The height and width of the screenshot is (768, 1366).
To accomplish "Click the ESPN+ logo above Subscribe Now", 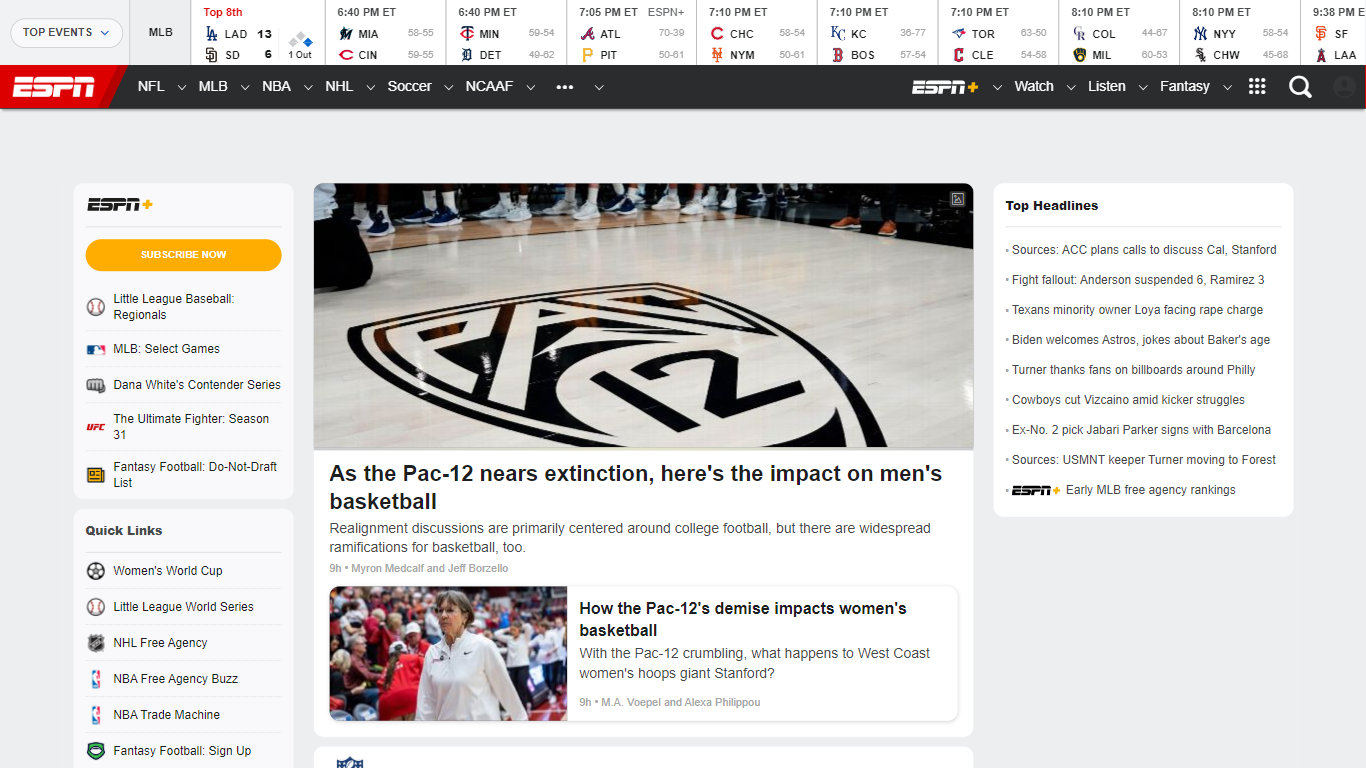I will [x=119, y=204].
